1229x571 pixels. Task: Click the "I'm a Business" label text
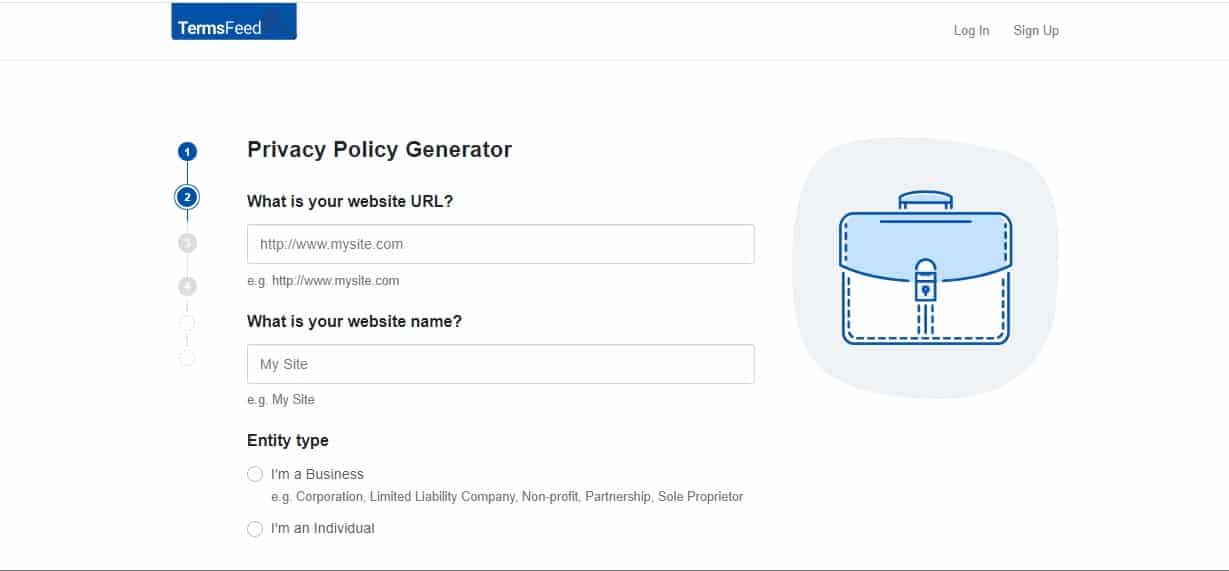click(x=317, y=474)
